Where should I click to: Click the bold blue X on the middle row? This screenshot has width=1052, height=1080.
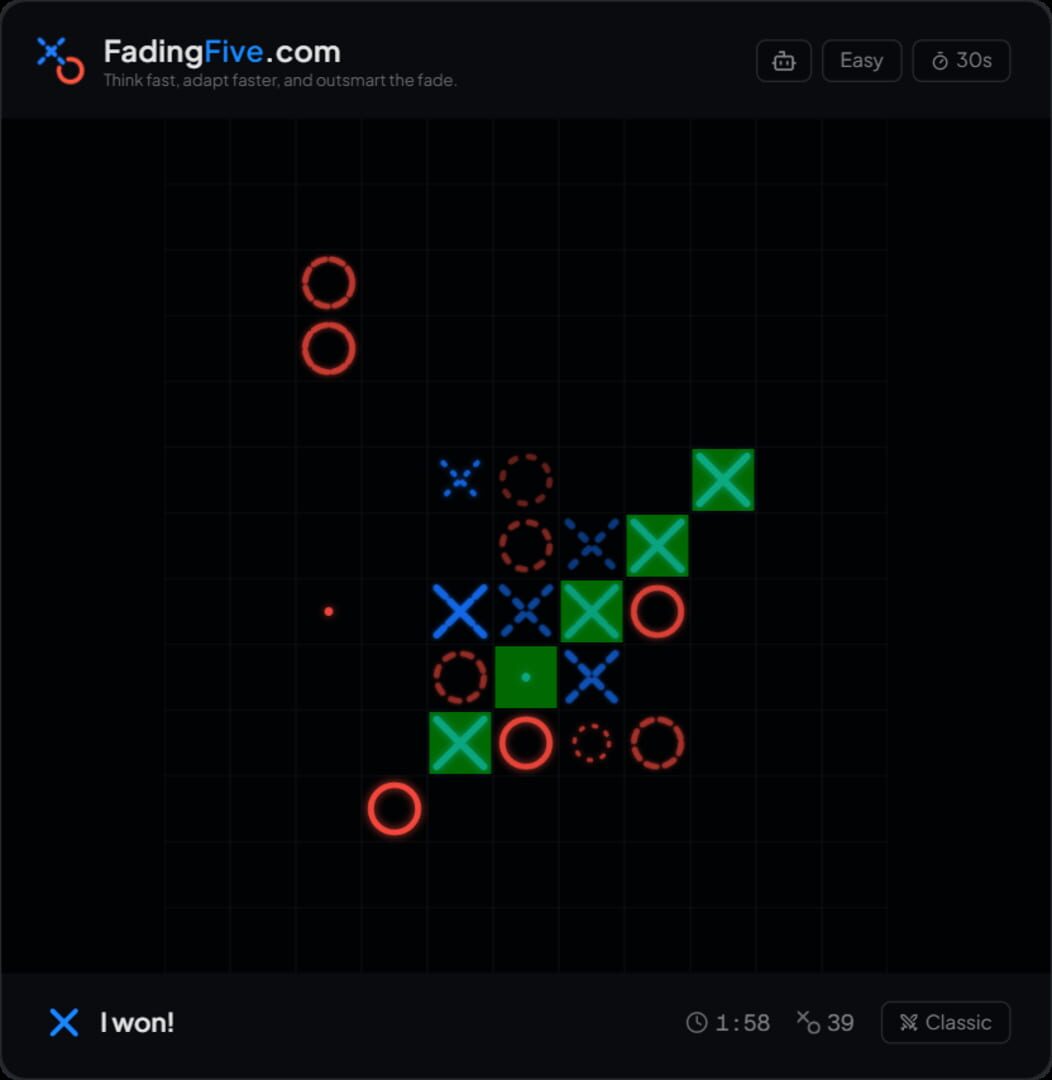tap(459, 611)
